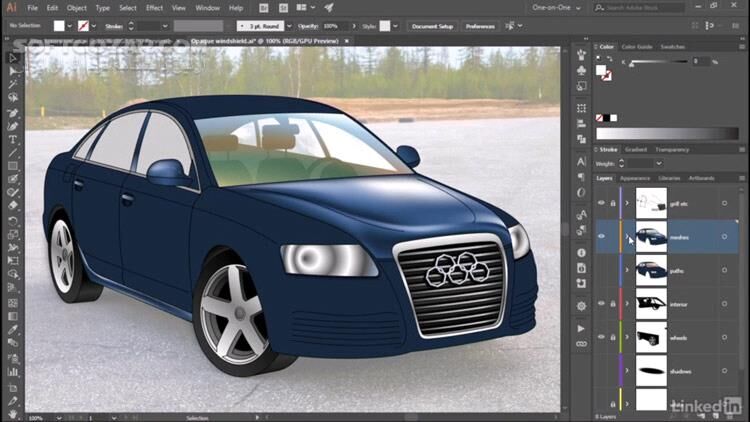
Task: Click the wheels layer thumbnail
Action: [651, 337]
